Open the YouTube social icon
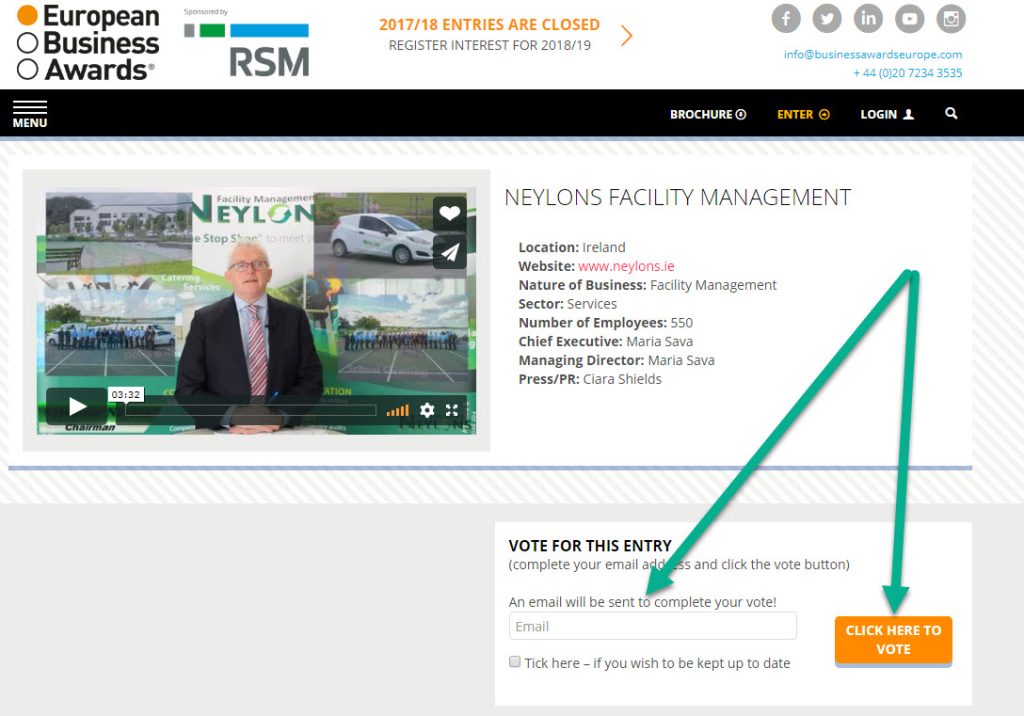 tap(909, 18)
